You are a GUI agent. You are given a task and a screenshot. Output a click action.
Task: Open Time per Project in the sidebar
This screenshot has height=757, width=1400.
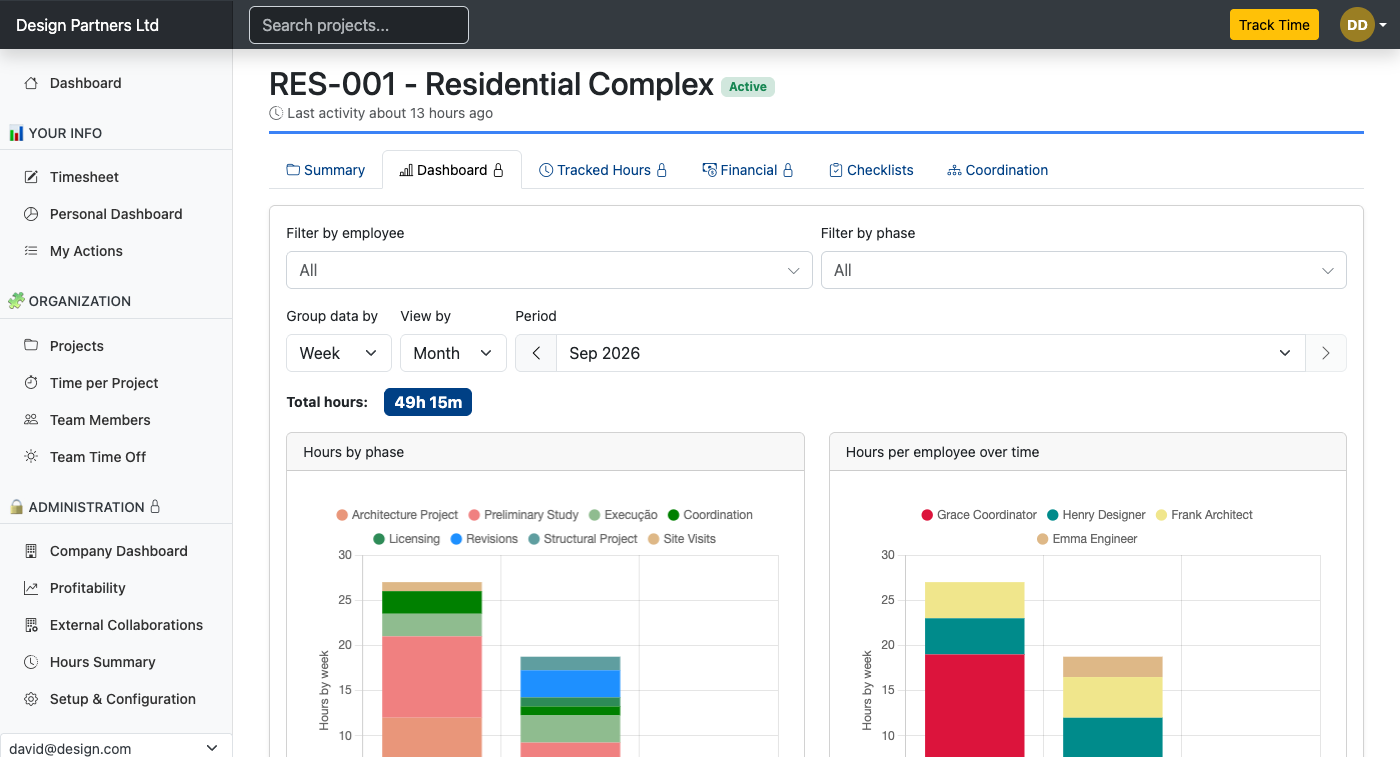point(116,383)
